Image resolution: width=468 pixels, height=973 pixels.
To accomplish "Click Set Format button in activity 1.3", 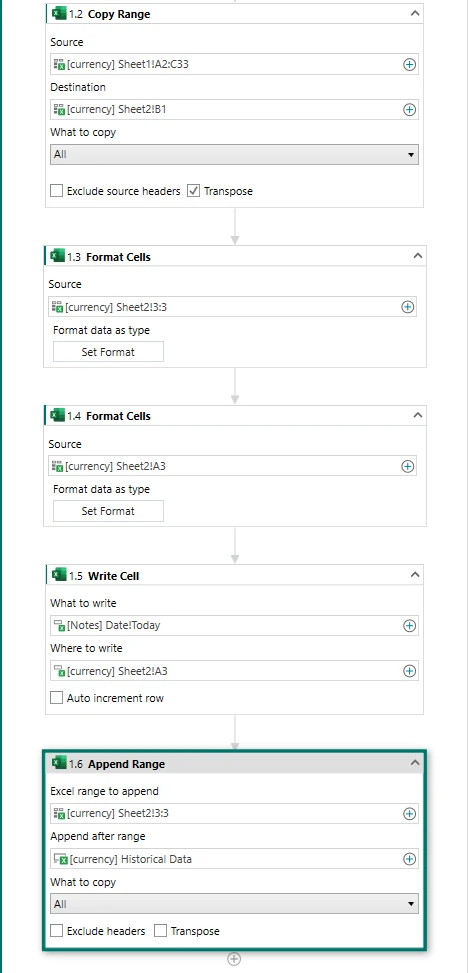I will (x=108, y=352).
